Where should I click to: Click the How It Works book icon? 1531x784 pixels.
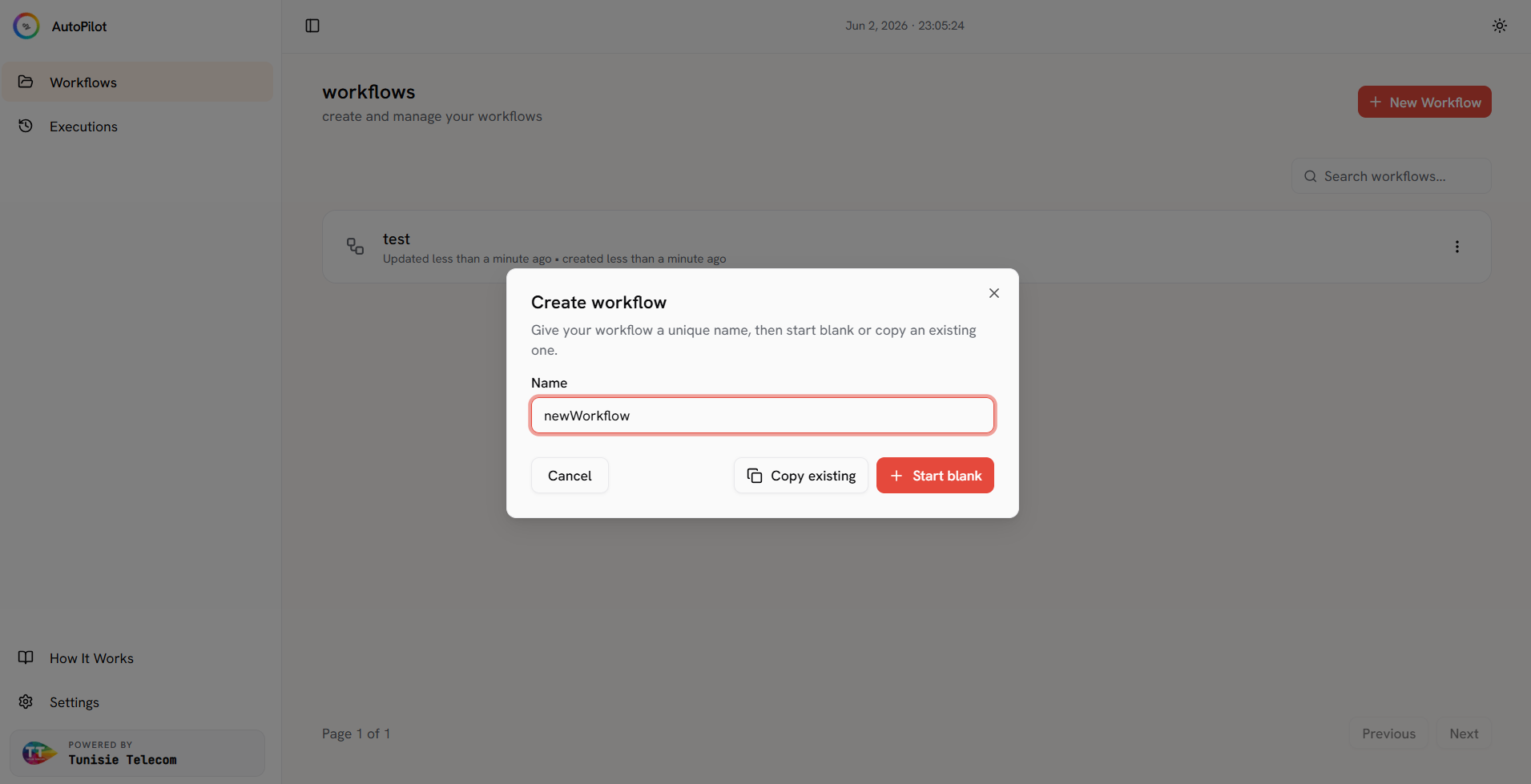[26, 657]
